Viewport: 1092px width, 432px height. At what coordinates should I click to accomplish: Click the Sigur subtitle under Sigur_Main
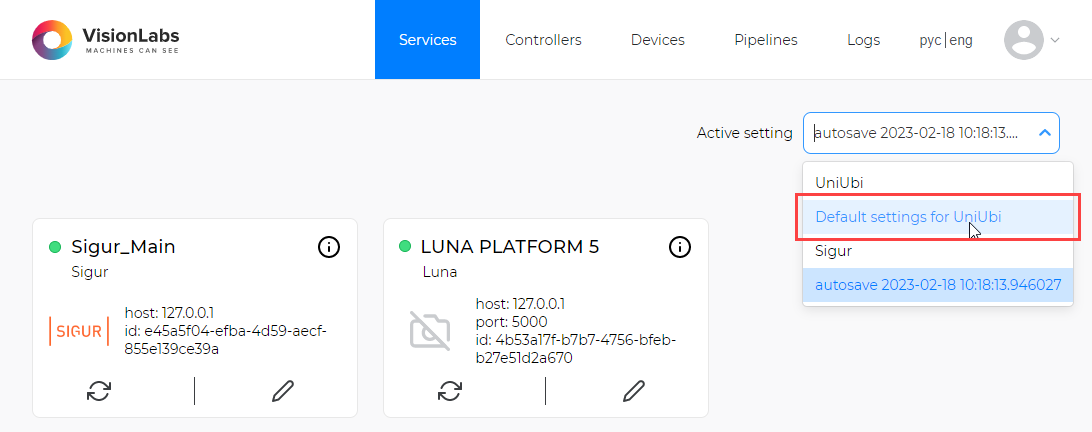(90, 272)
